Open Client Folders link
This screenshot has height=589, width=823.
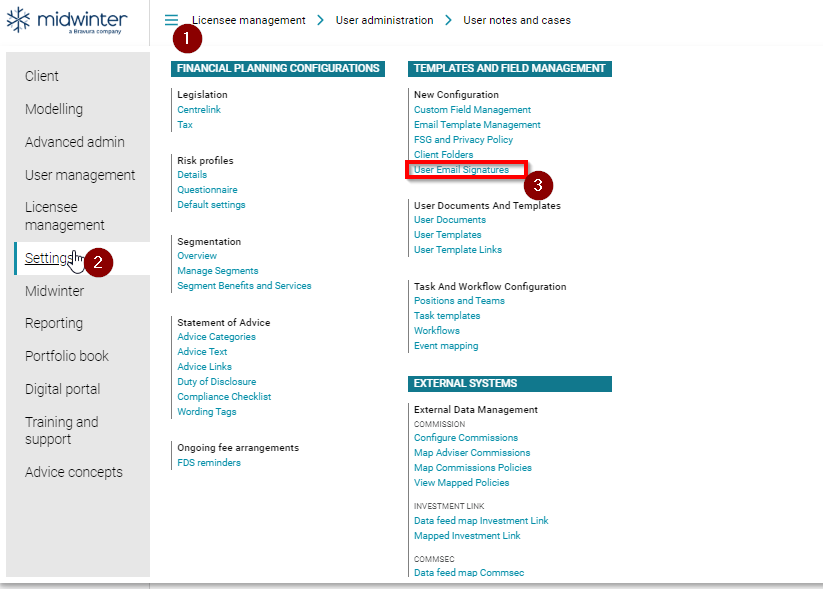tap(444, 155)
